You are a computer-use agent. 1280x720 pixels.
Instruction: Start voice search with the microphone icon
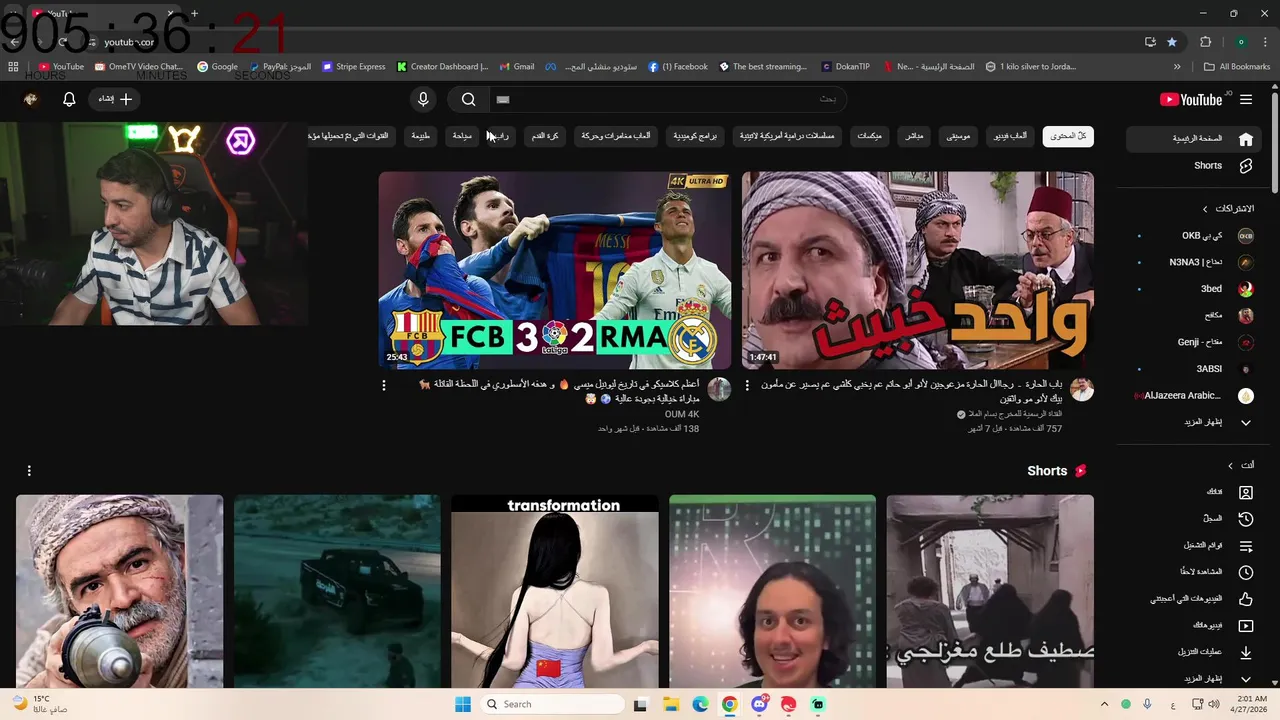pyautogui.click(x=423, y=99)
